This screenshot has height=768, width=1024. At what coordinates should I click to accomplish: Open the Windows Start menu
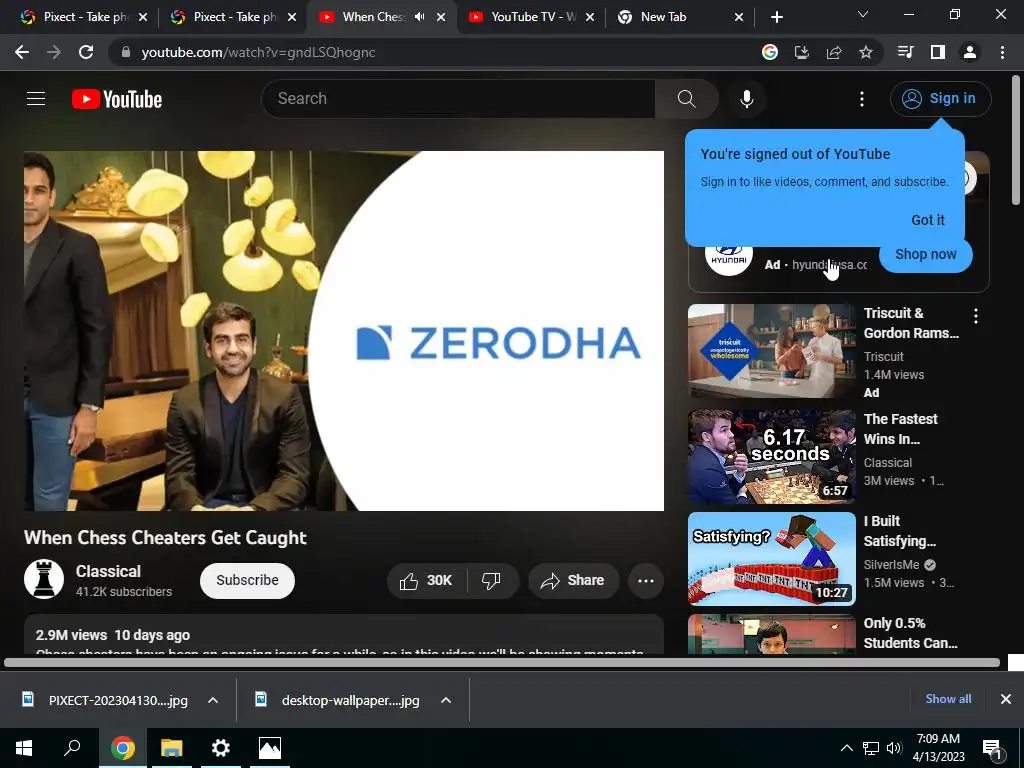pyautogui.click(x=24, y=748)
